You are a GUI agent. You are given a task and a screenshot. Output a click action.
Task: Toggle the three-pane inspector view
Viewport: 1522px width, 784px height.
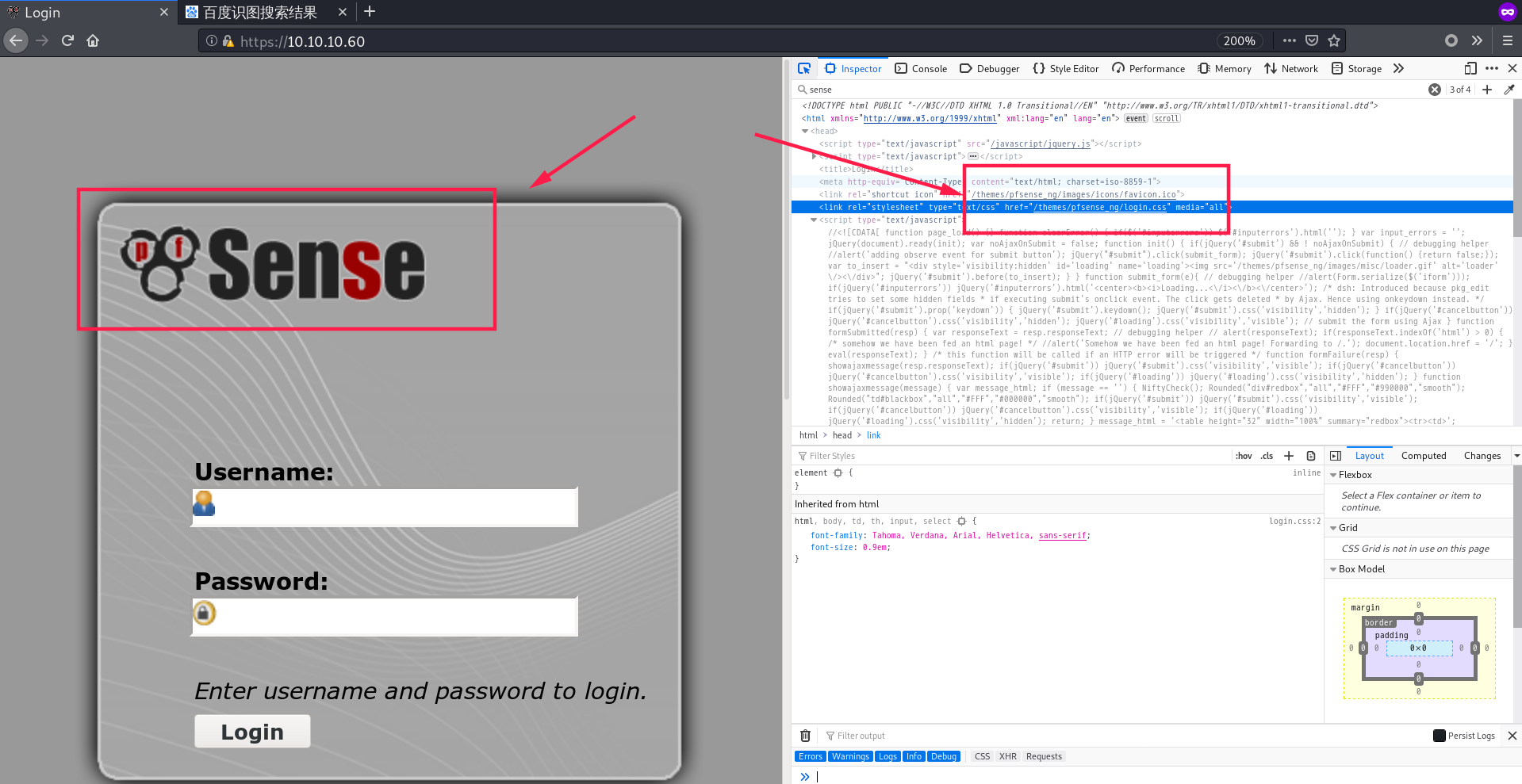click(x=1336, y=456)
